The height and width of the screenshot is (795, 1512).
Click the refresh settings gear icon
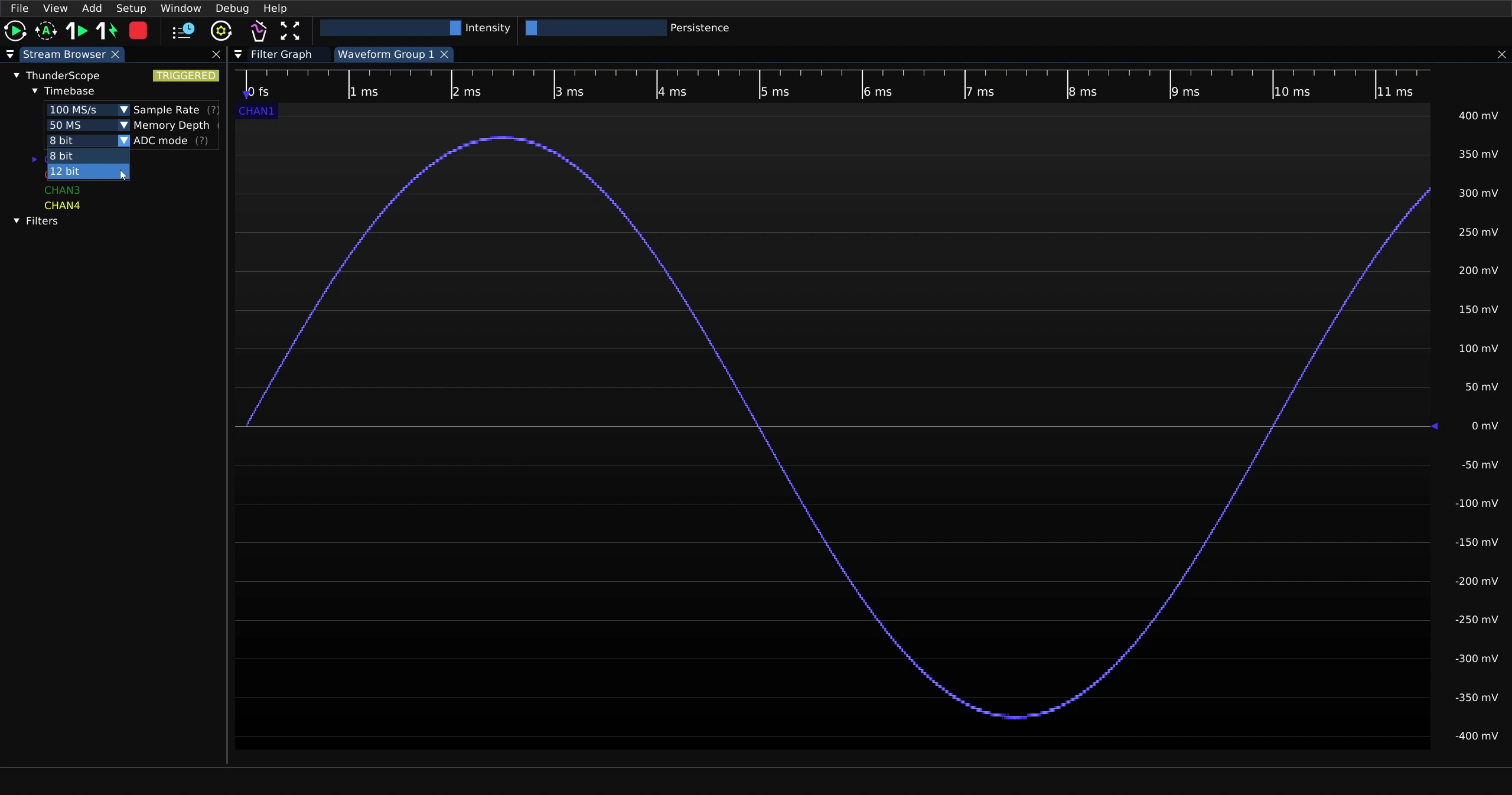coord(221,31)
